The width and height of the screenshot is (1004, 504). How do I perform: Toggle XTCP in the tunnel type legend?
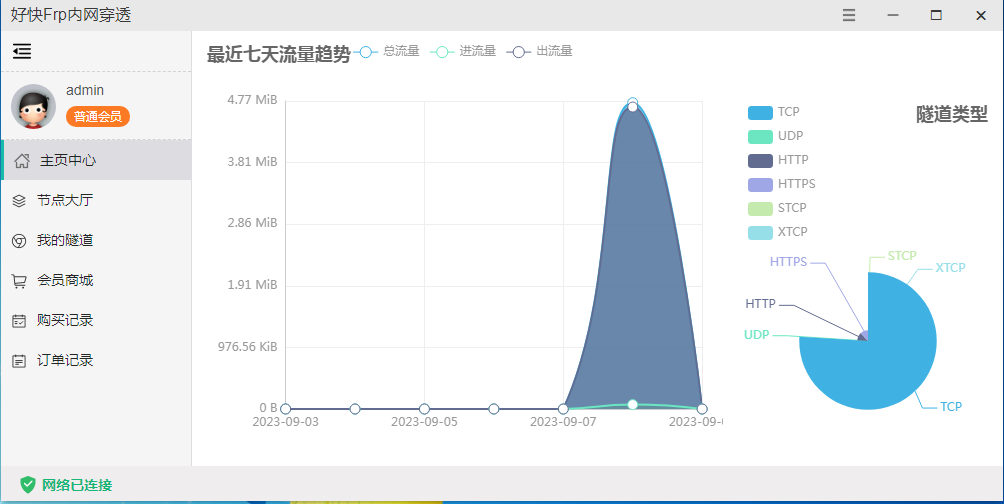coord(778,232)
